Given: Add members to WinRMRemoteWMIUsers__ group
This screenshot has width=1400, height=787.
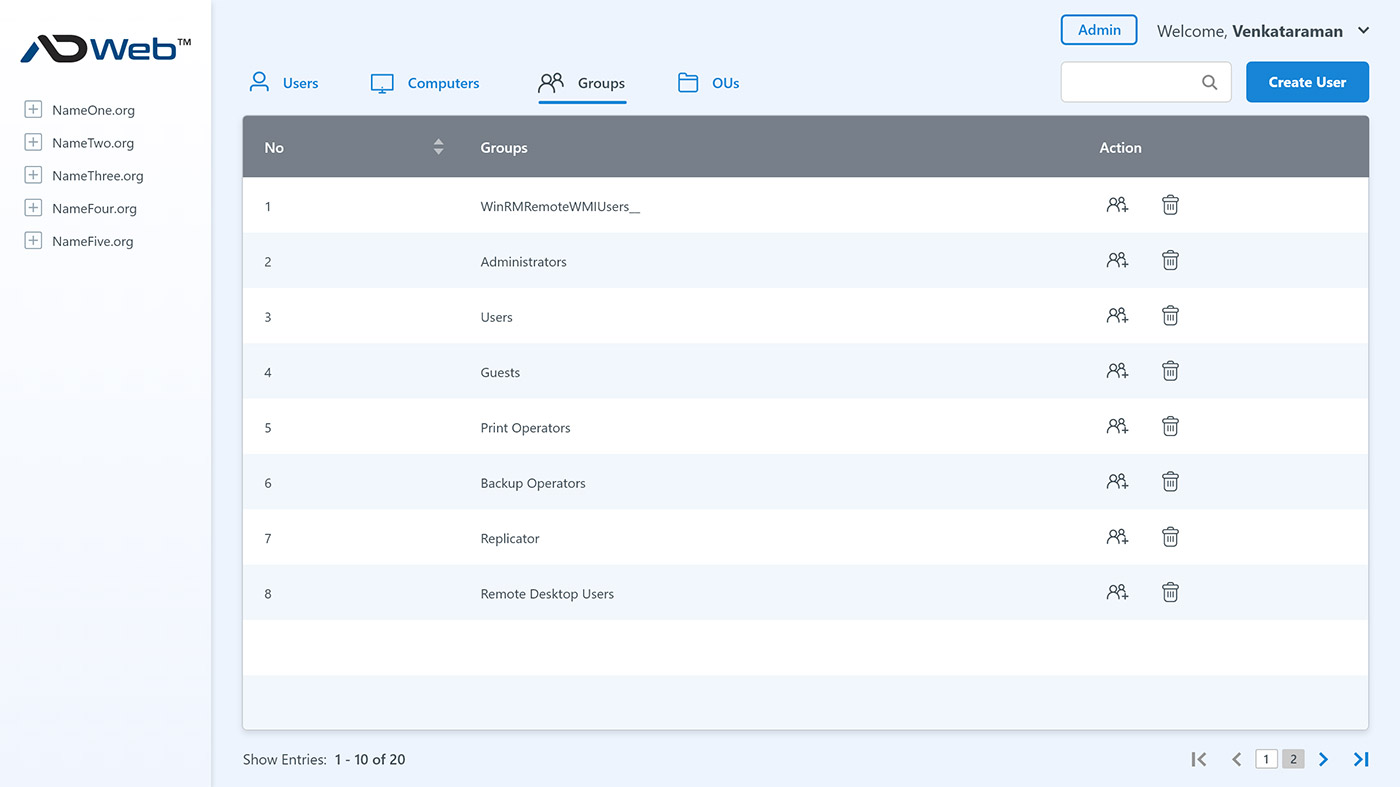Looking at the screenshot, I should [1117, 205].
